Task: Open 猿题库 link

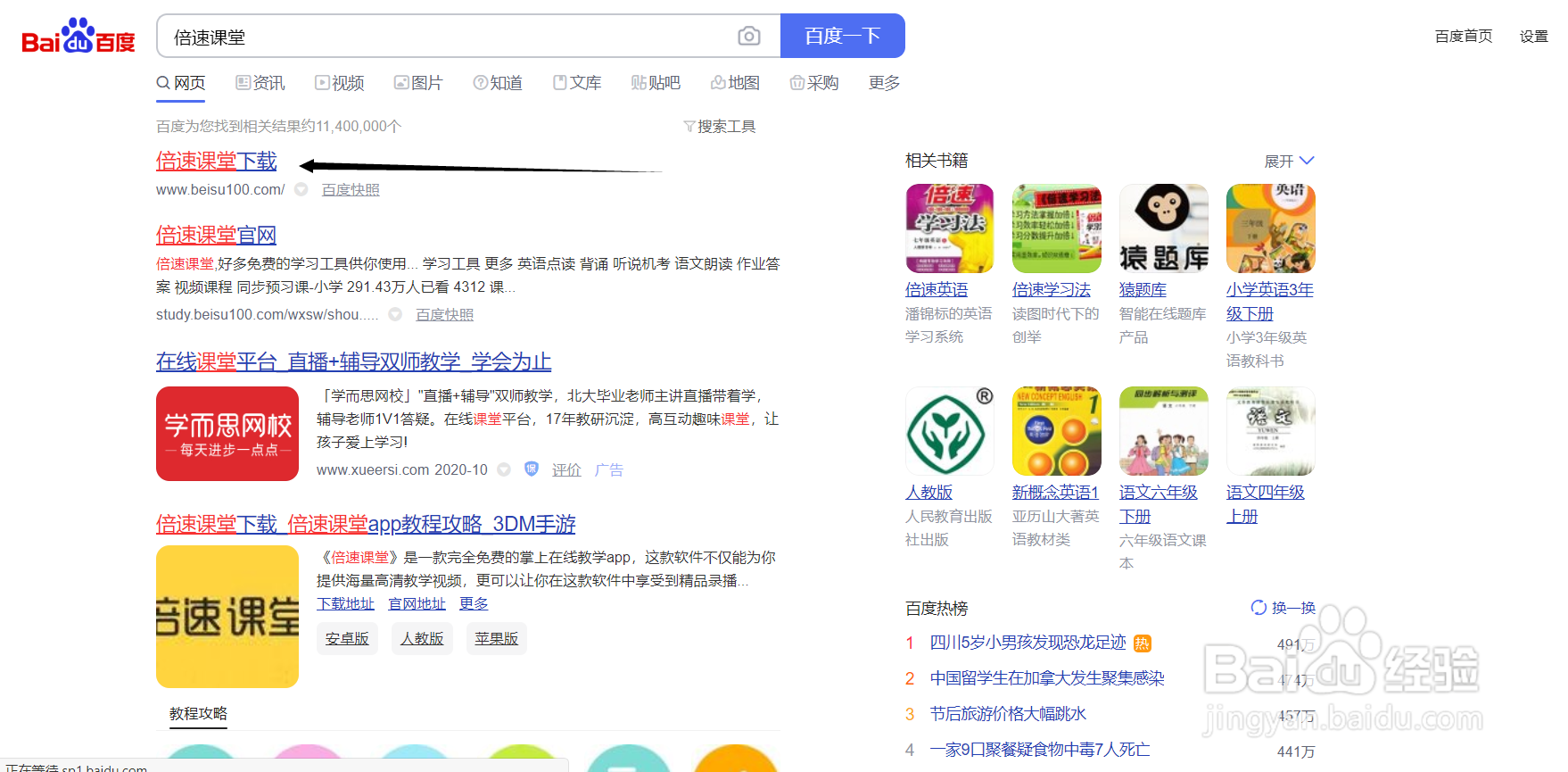Action: tap(1143, 290)
